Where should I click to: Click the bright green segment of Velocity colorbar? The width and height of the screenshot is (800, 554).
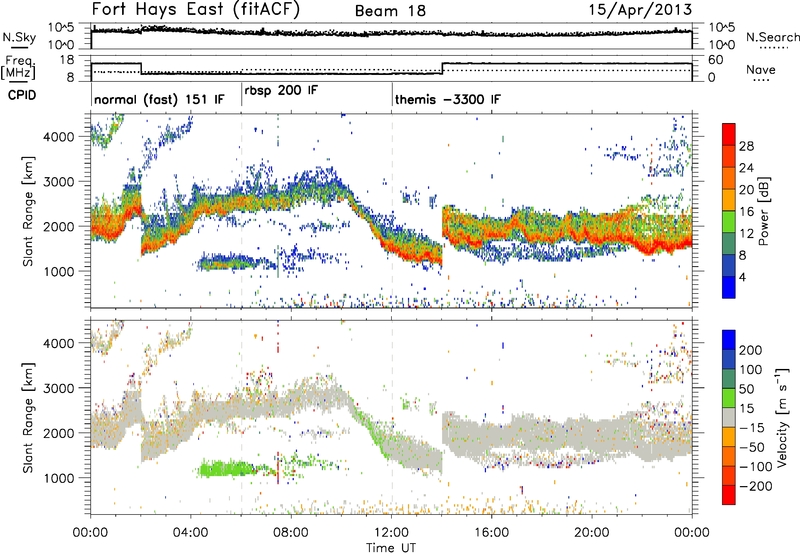[x=729, y=398]
